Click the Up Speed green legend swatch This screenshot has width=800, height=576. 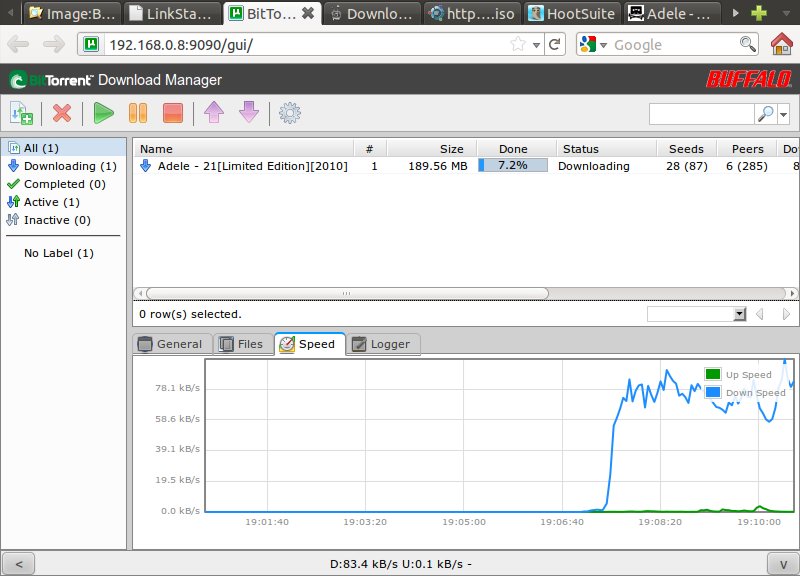713,375
